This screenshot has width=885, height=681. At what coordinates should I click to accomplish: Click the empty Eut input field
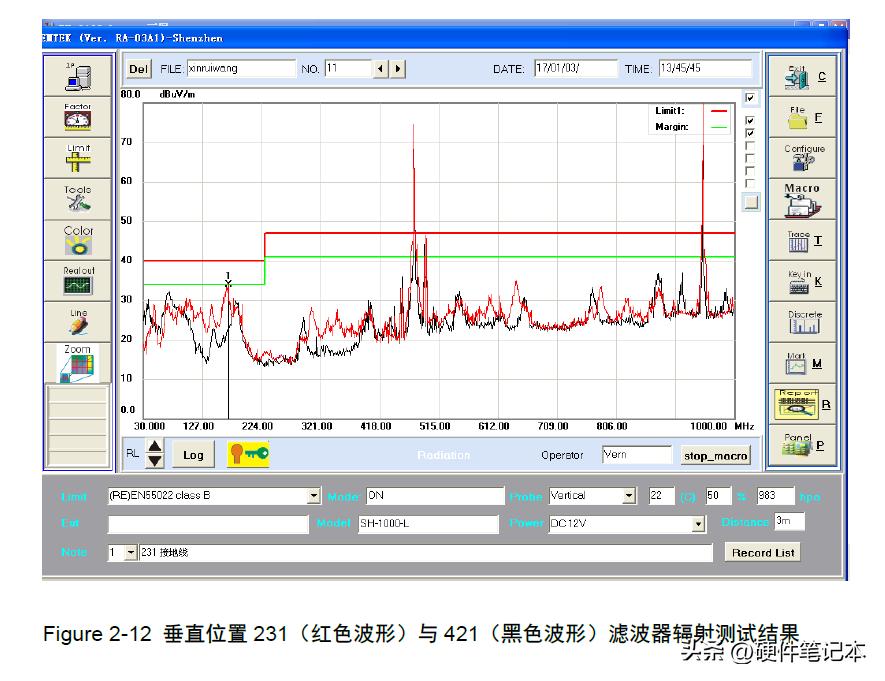pyautogui.click(x=208, y=524)
